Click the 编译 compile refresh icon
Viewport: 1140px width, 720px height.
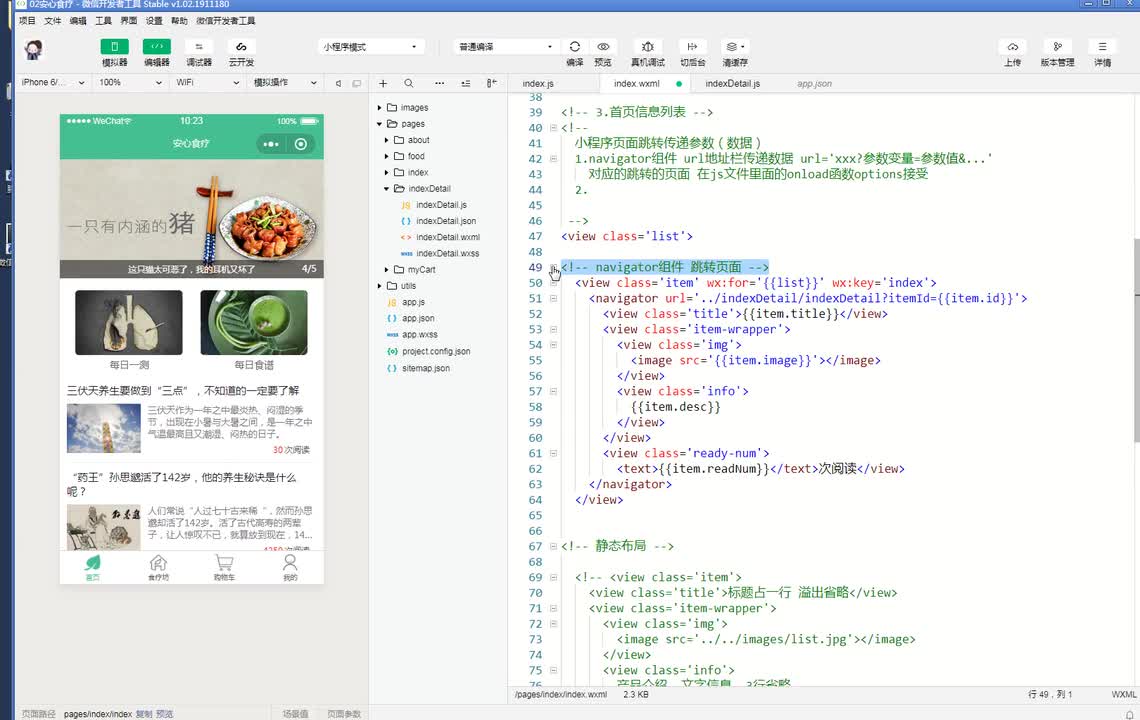click(574, 47)
